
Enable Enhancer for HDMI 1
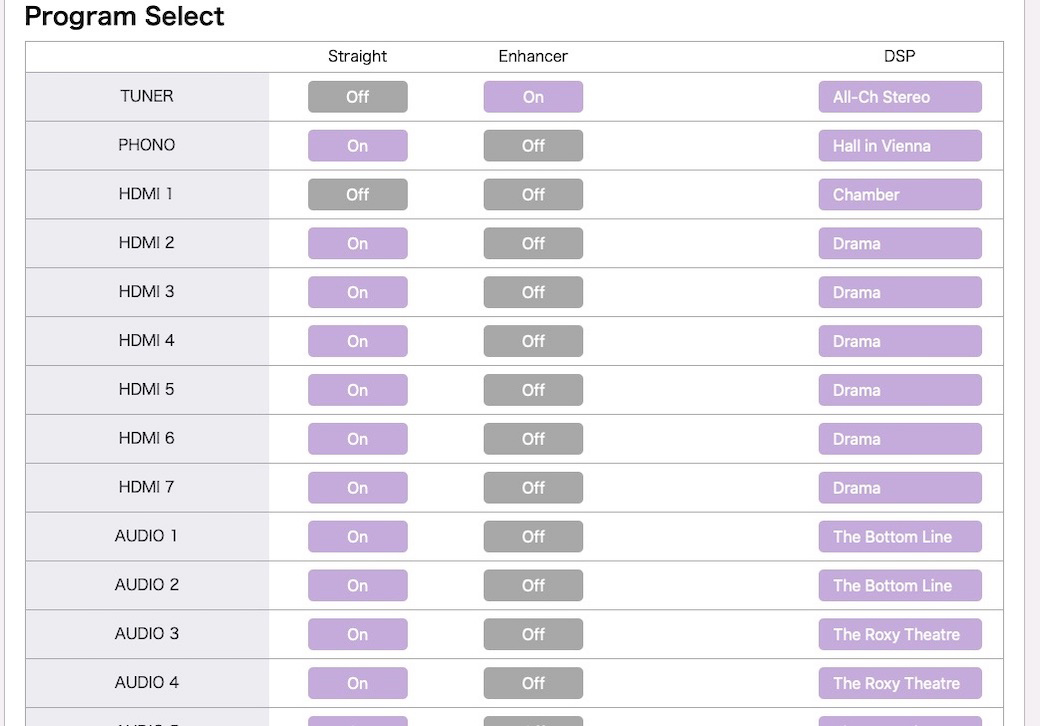(533, 194)
